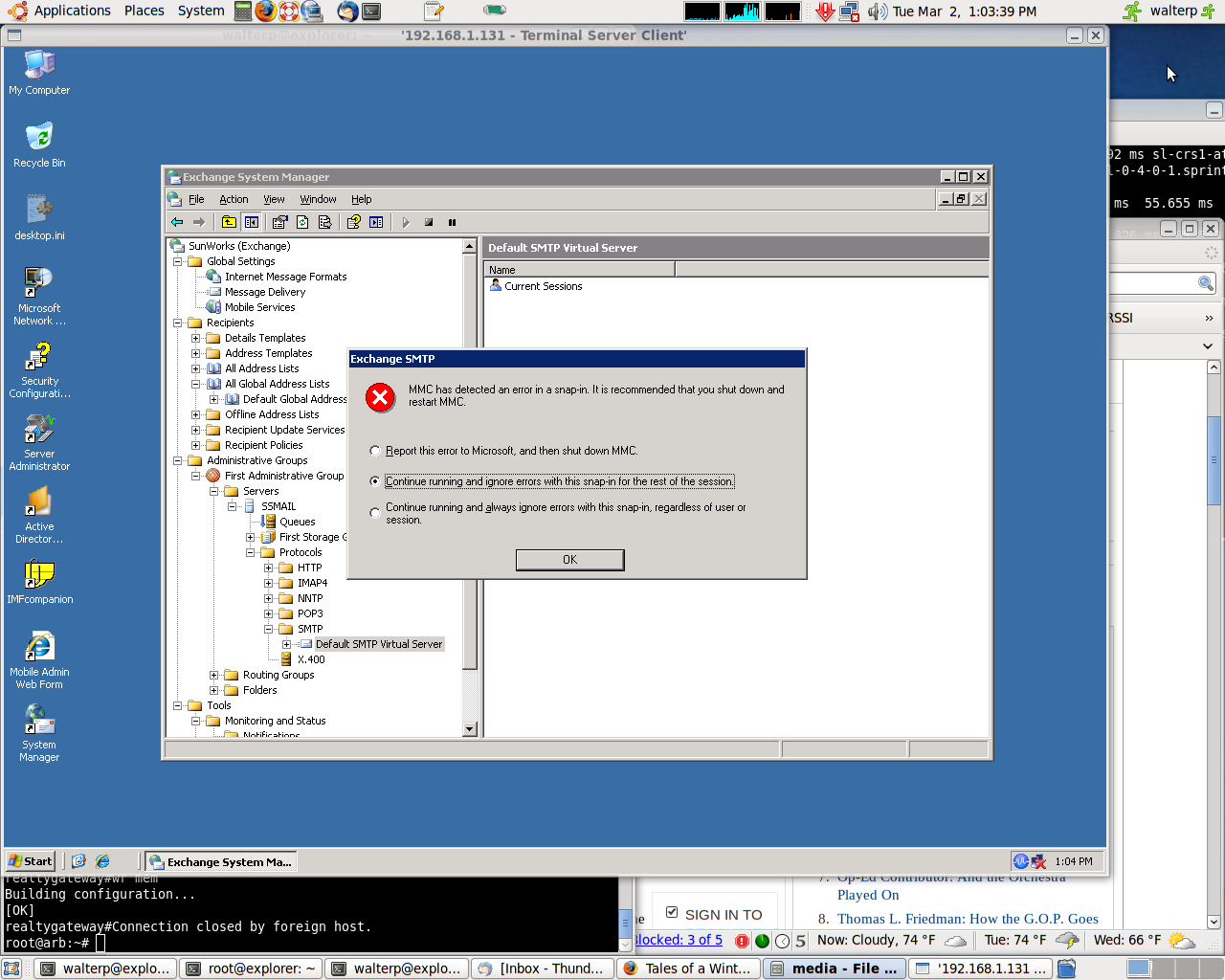Open the Action menu
1225x980 pixels.
point(234,199)
